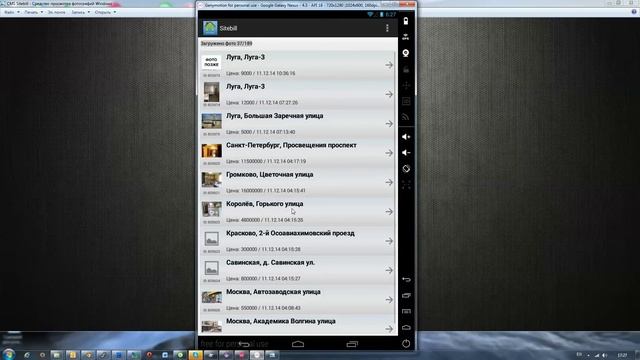Open Genymotion GPS widget
Viewport: 640px width, 360px height.
406,37
